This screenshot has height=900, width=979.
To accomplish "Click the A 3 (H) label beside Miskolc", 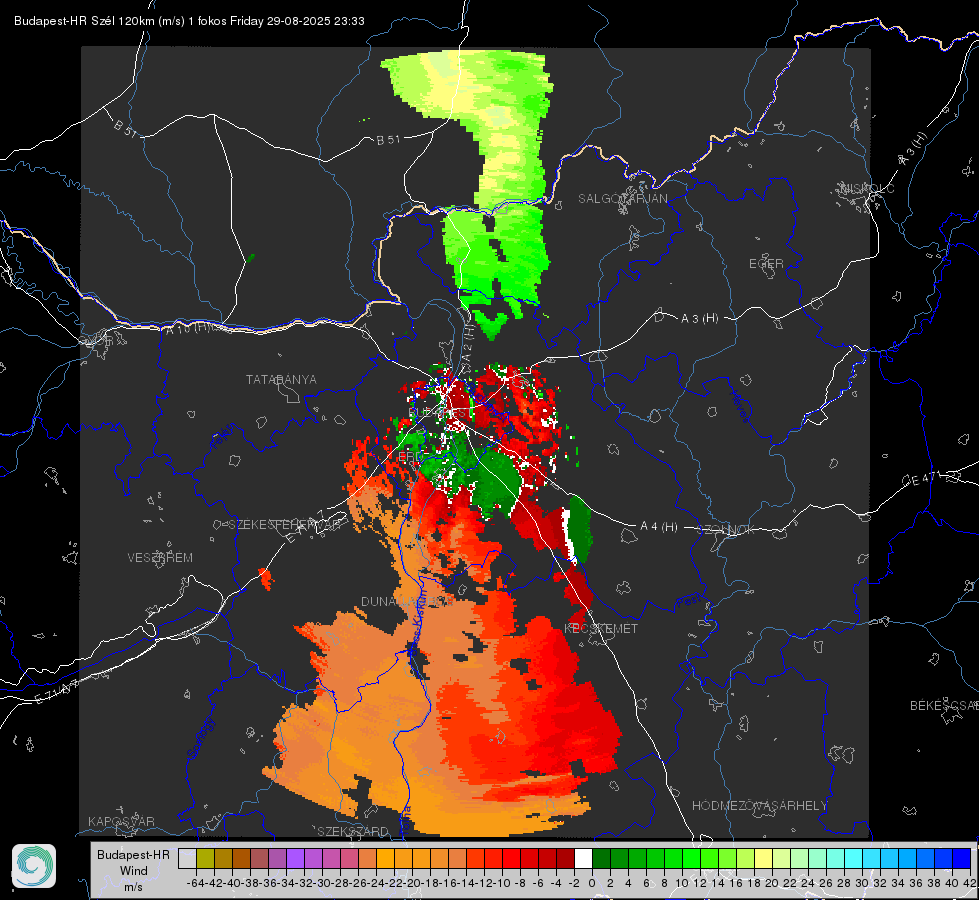I will click(913, 149).
